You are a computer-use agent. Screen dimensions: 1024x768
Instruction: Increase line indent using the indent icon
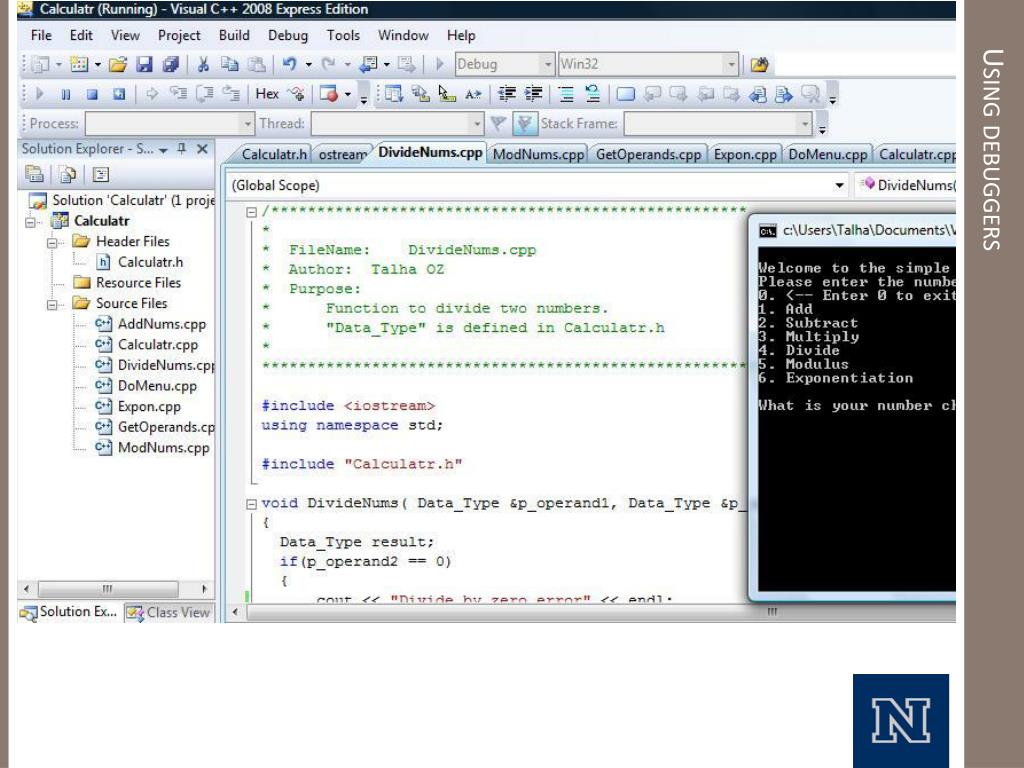coord(534,94)
